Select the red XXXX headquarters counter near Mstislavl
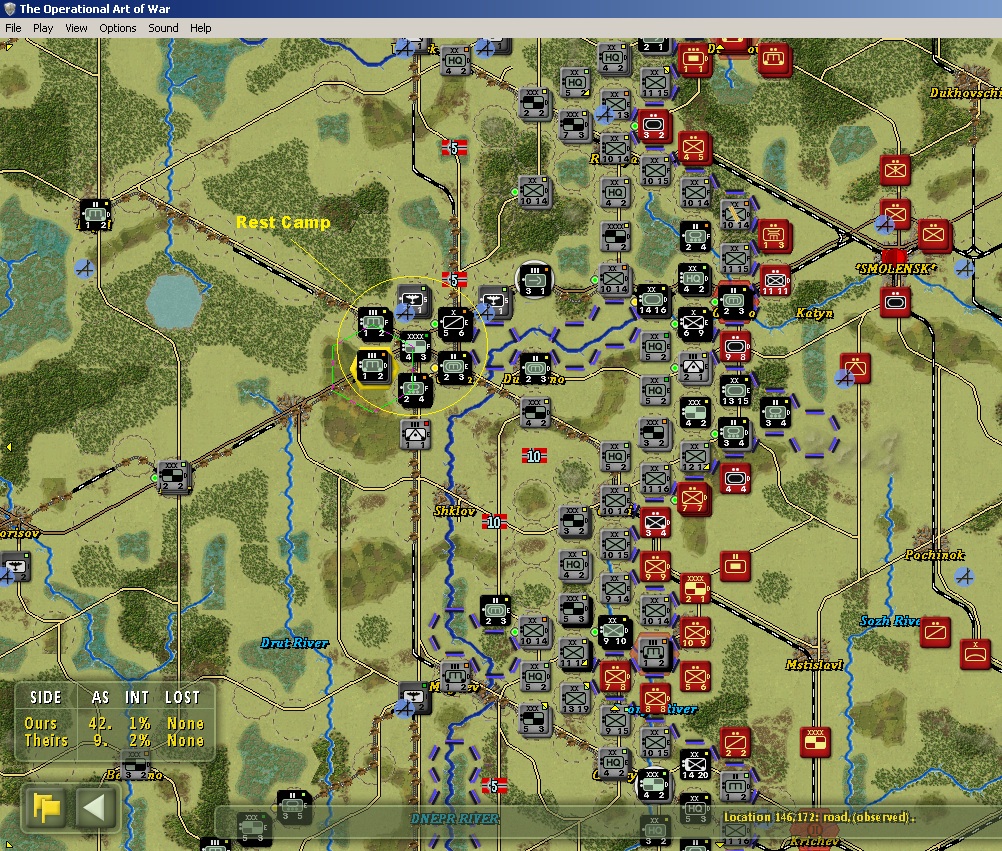The height and width of the screenshot is (851, 1002). [x=815, y=742]
